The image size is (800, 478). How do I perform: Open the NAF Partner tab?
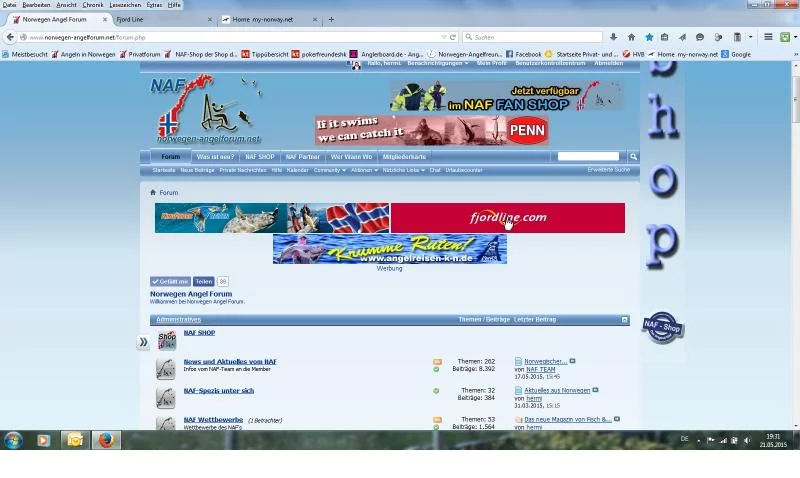(x=303, y=157)
